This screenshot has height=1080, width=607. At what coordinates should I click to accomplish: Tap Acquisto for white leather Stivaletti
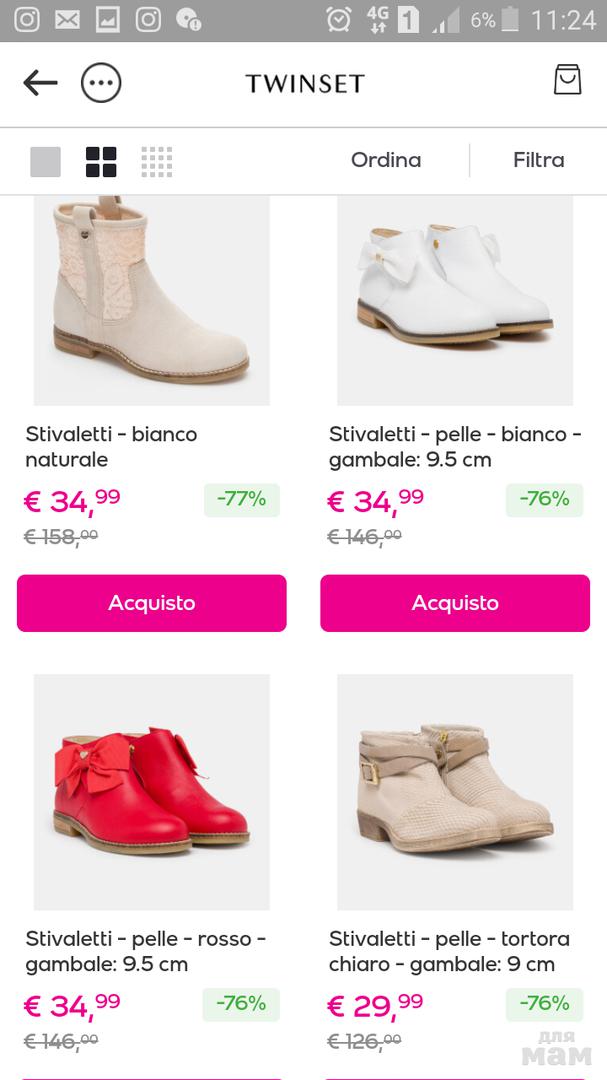click(455, 603)
